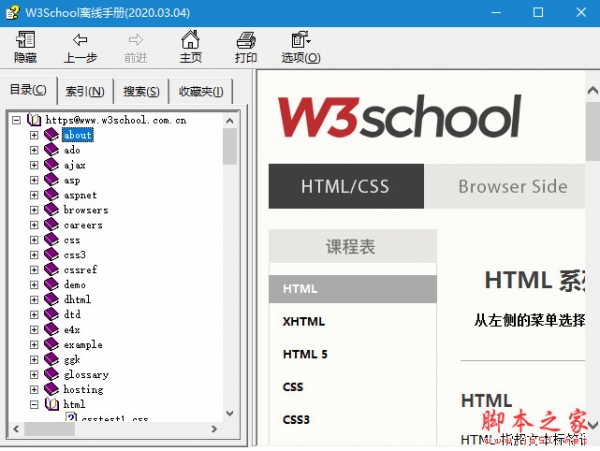This screenshot has height=451, width=600.
Task: Go back with the 上一步 arrow
Action: coord(80,39)
